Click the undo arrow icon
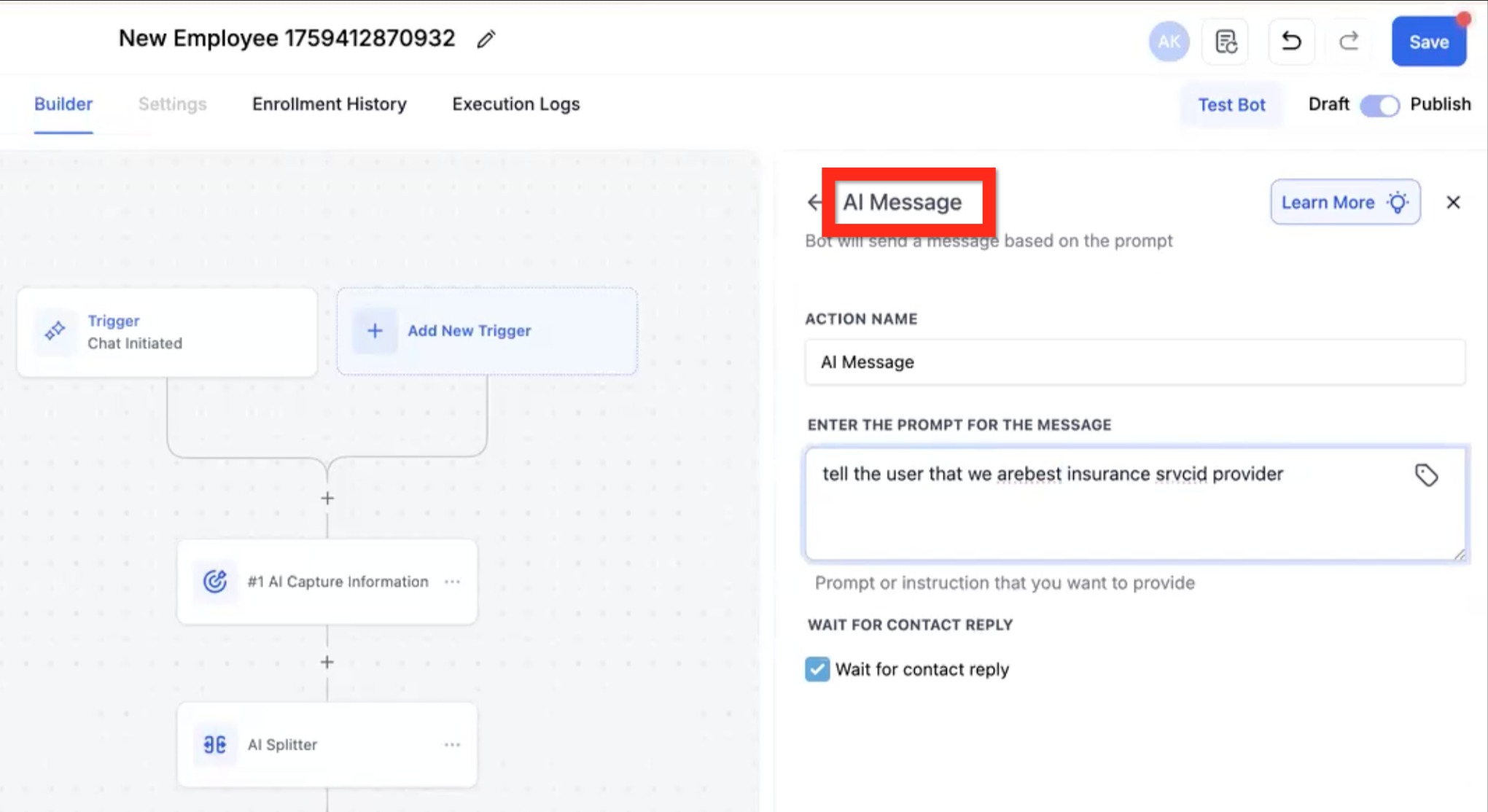The image size is (1488, 812). [x=1290, y=42]
